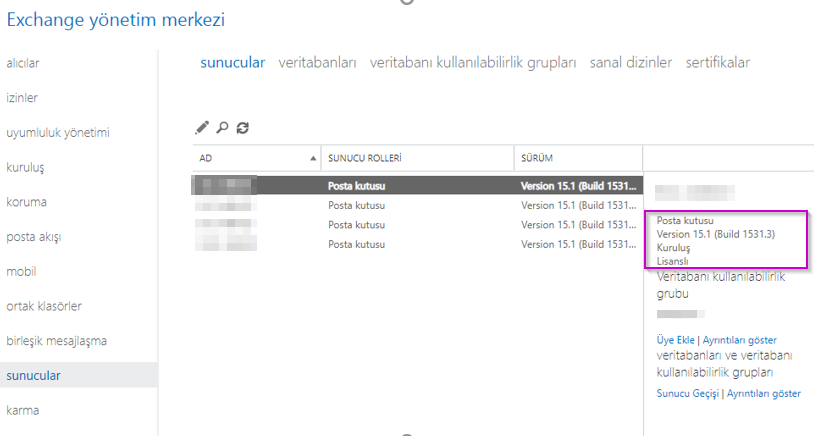Viewport: 814px width, 436px height.
Task: Open koruma in the sidebar
Action: 26,202
